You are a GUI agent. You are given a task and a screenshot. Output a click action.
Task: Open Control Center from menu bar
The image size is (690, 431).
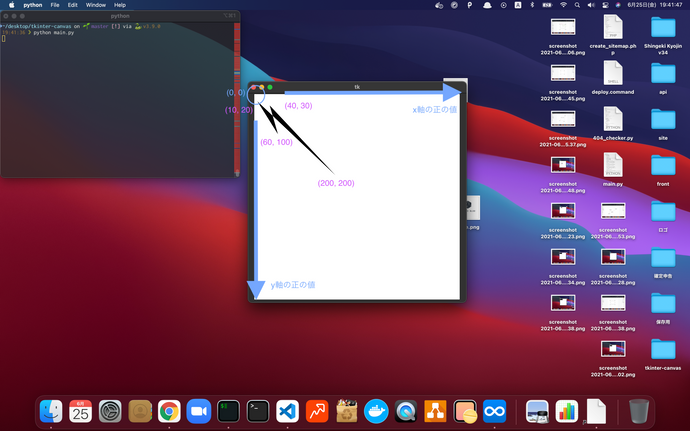[x=605, y=5]
